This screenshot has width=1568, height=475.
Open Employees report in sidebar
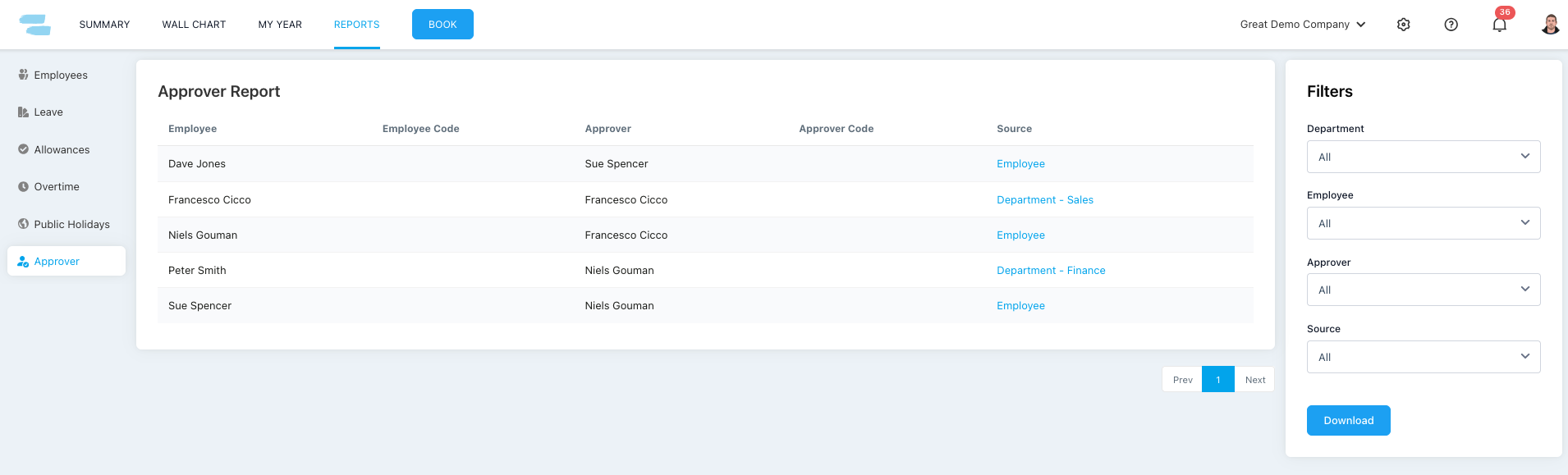click(60, 75)
